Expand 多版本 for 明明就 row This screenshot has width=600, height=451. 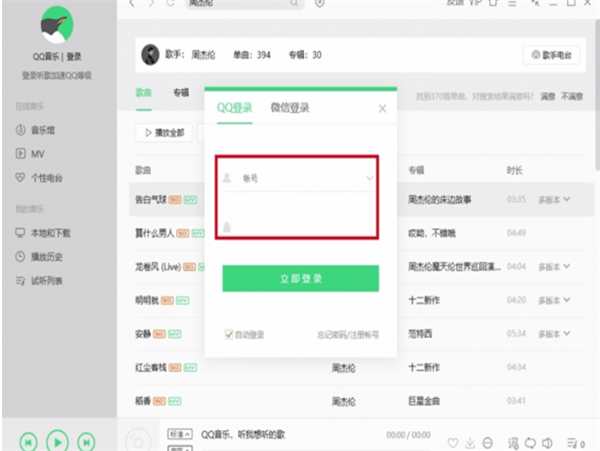[554, 300]
